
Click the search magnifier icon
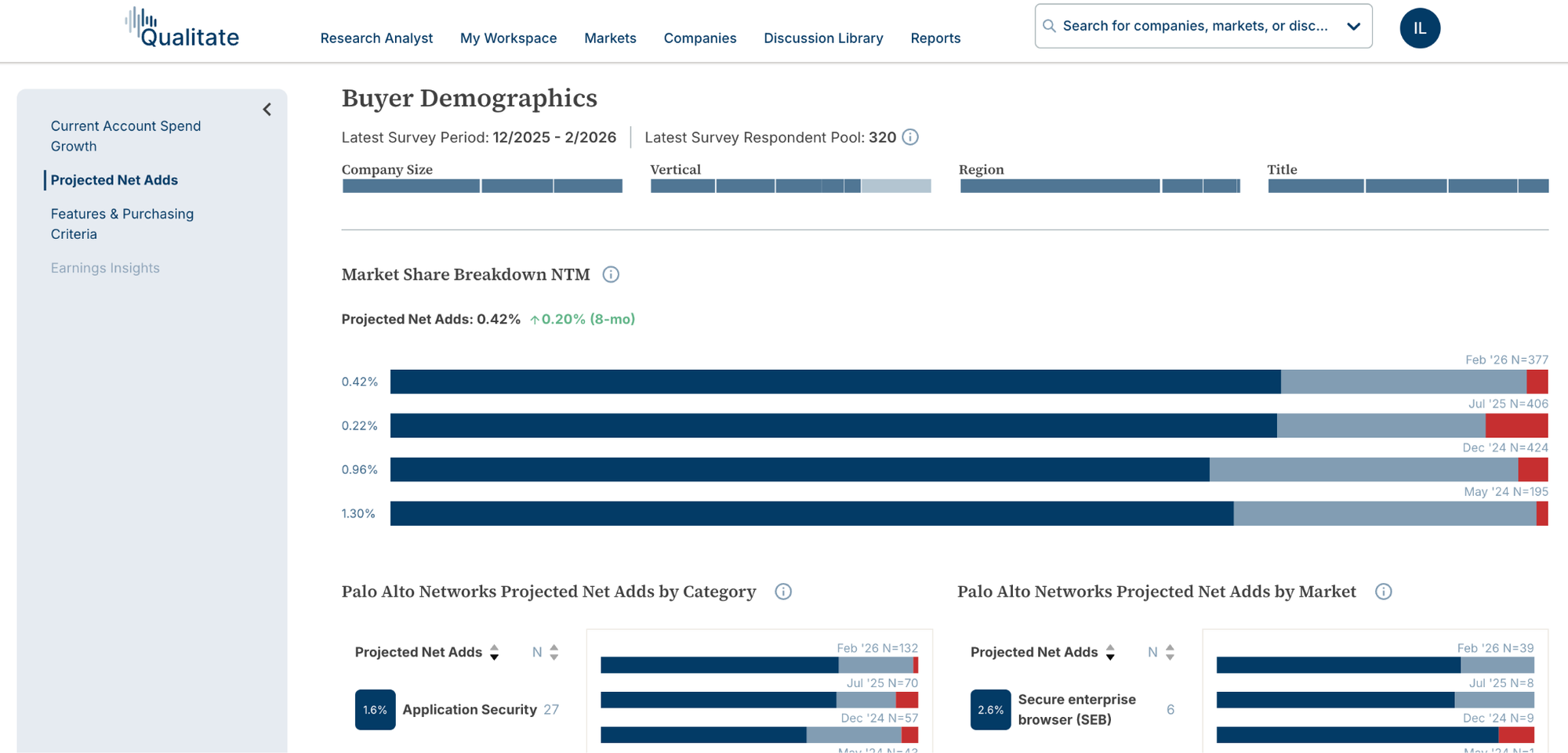(1049, 26)
